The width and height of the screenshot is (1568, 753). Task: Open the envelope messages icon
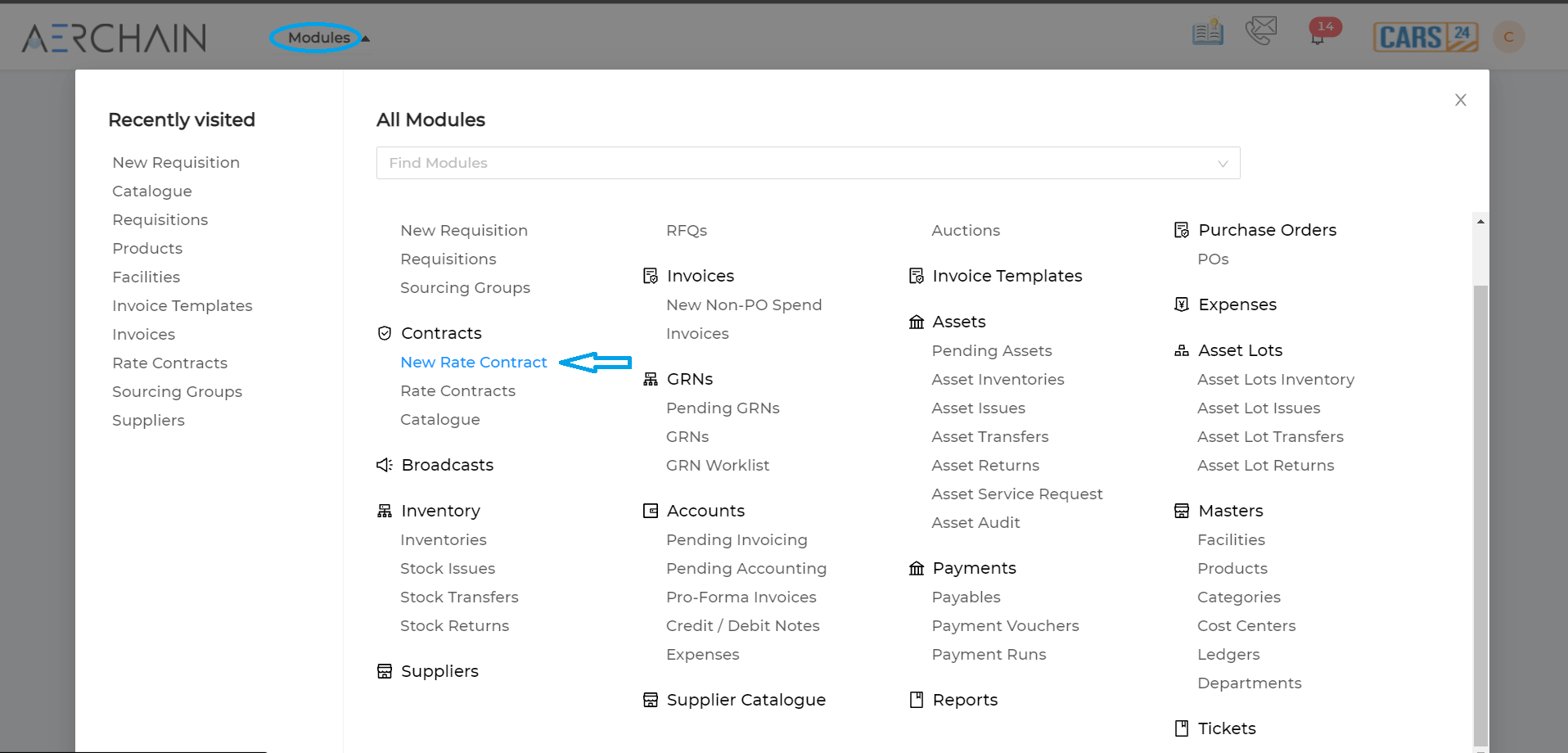pos(1261,32)
